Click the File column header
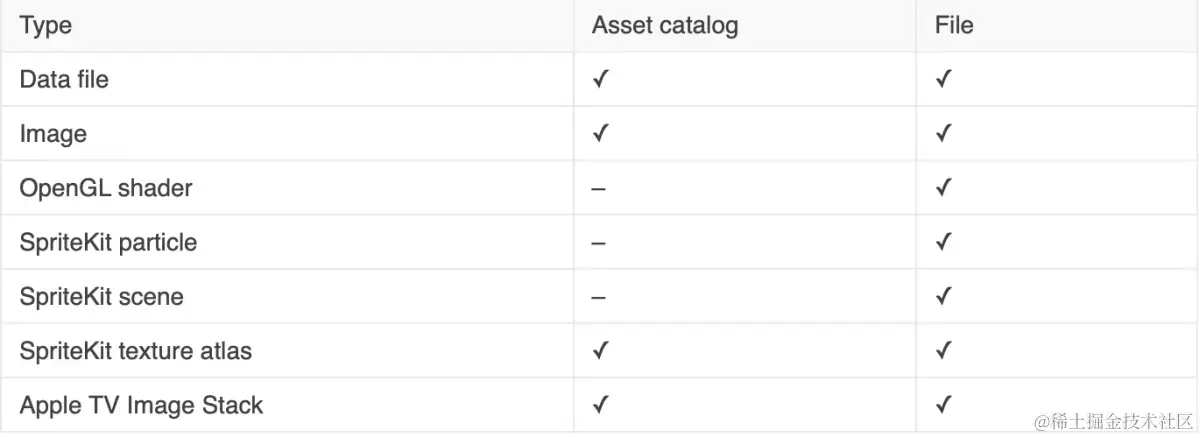 click(x=954, y=26)
